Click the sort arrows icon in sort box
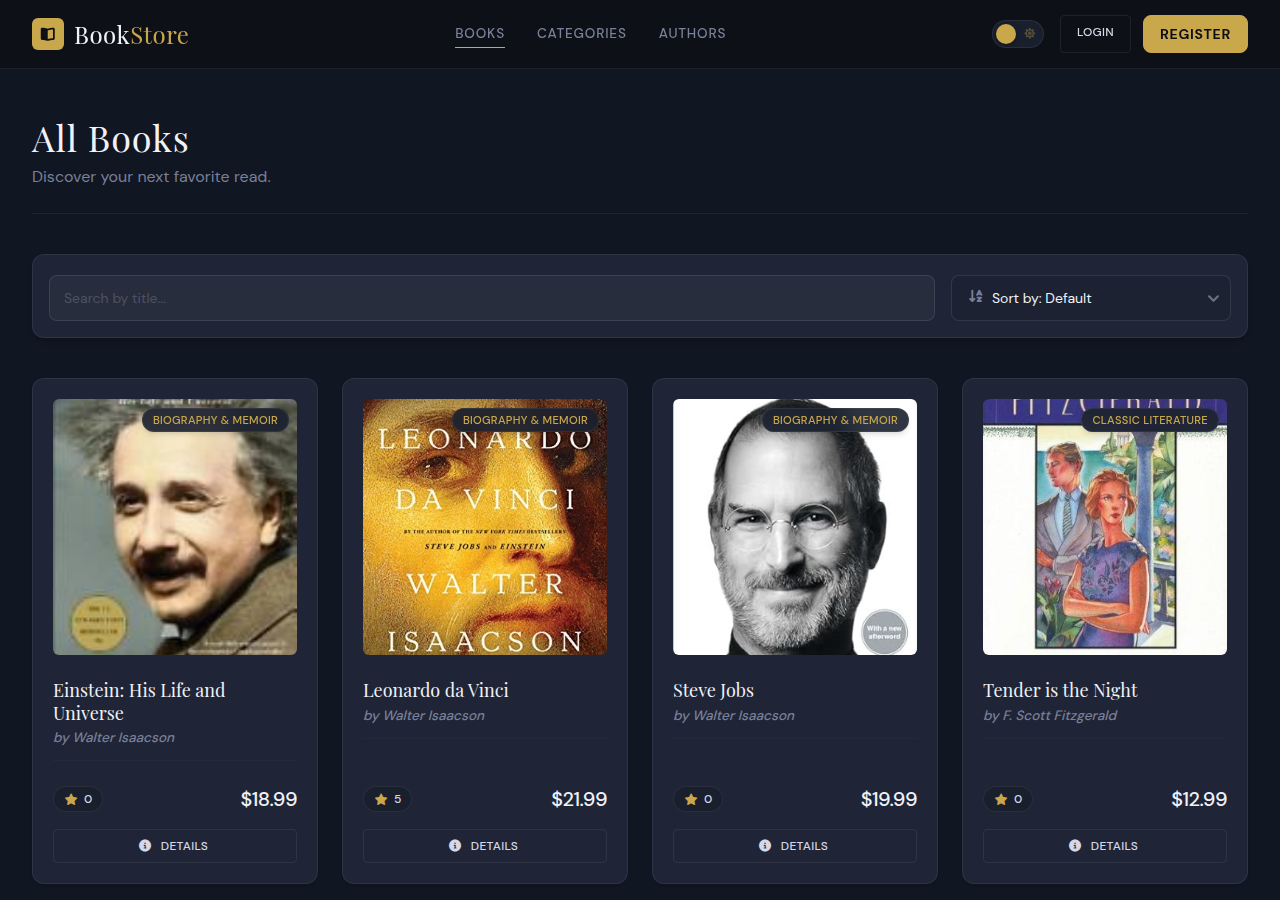1280x900 pixels. point(976,297)
